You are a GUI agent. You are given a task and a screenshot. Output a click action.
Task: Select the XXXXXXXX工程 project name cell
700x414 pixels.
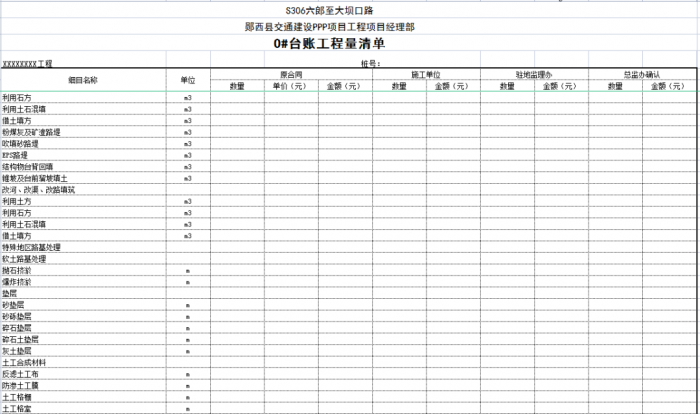coord(28,63)
